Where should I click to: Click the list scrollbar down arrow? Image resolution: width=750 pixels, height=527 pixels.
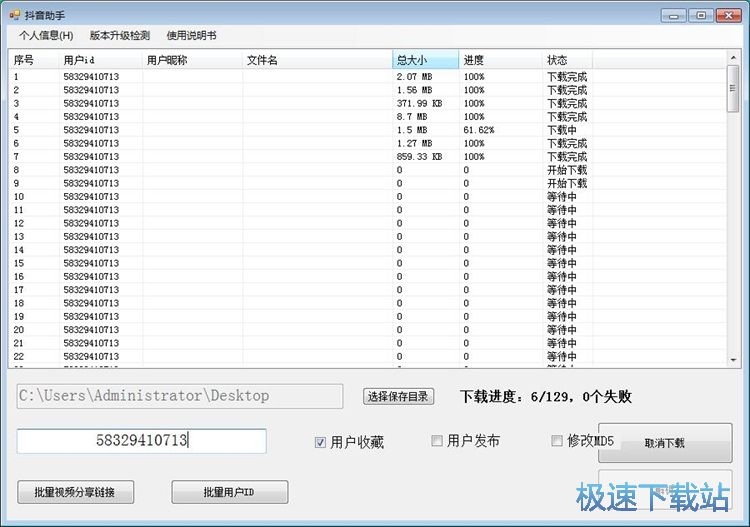(733, 360)
